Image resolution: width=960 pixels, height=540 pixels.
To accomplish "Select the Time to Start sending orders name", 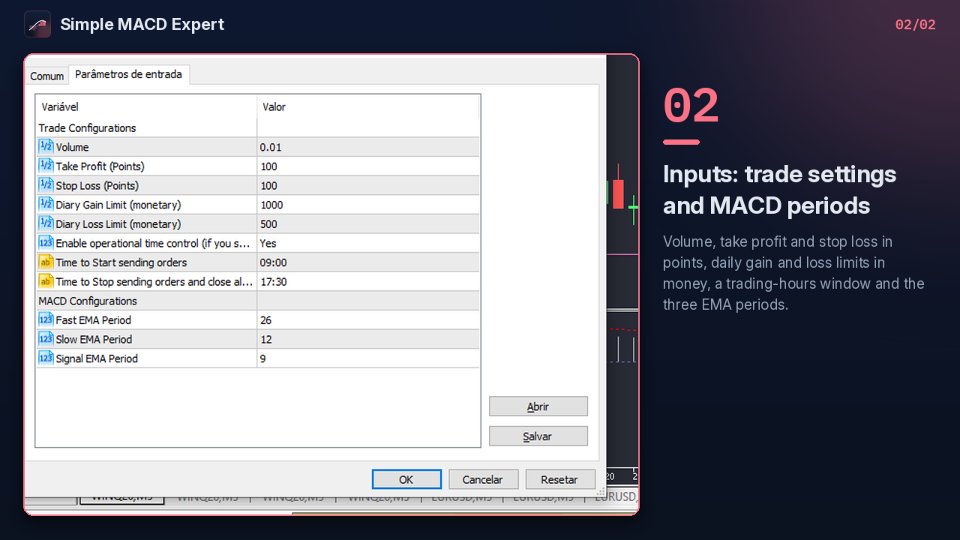I will pyautogui.click(x=121, y=263).
